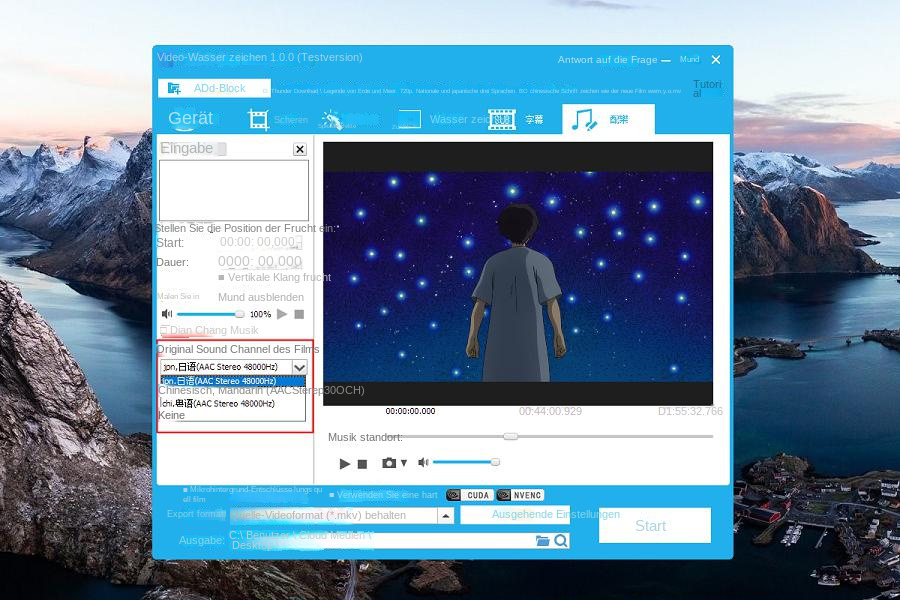The width and height of the screenshot is (900, 600).
Task: Click the 00:44:00.929 current timestamp
Action: point(550,411)
